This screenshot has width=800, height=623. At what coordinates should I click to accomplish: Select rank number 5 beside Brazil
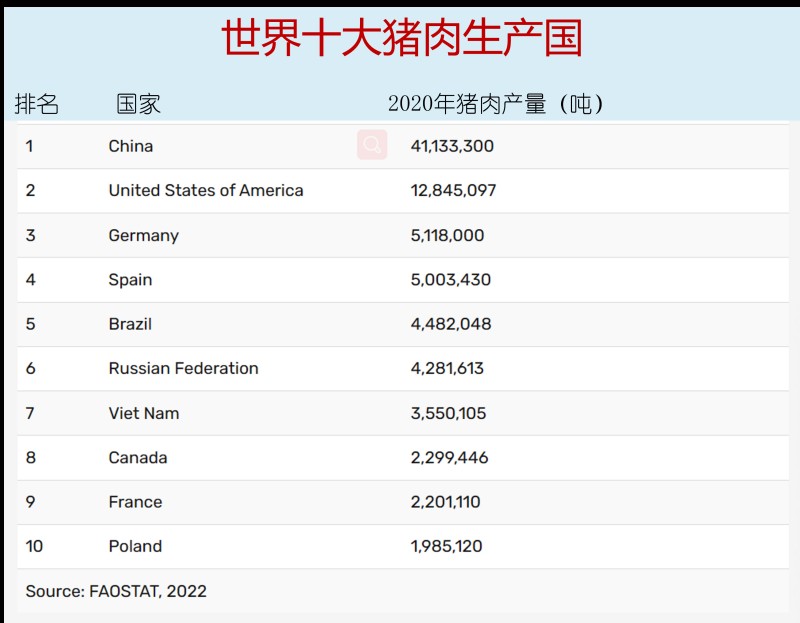coord(30,324)
